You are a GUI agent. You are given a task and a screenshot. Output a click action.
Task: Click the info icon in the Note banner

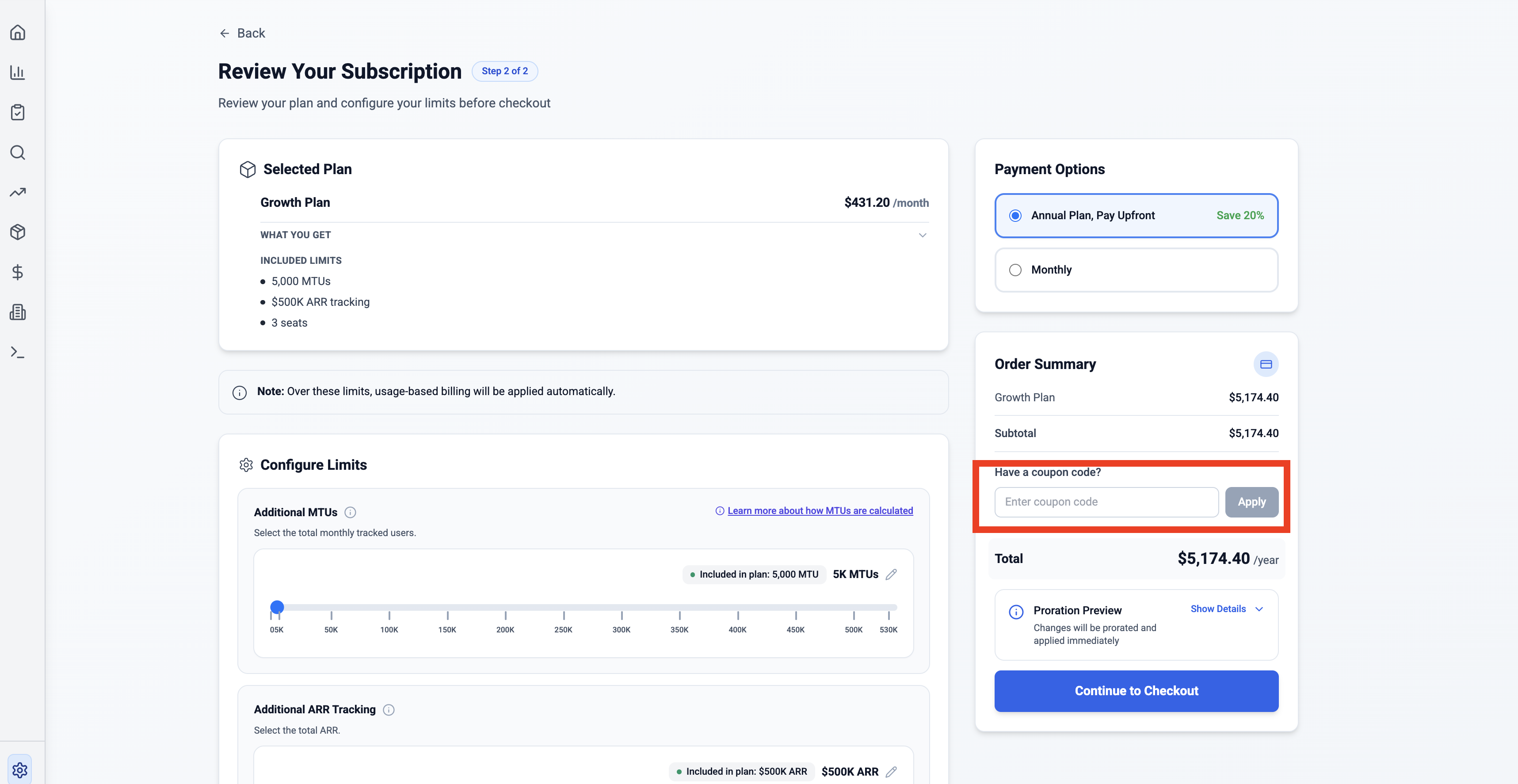pos(239,392)
